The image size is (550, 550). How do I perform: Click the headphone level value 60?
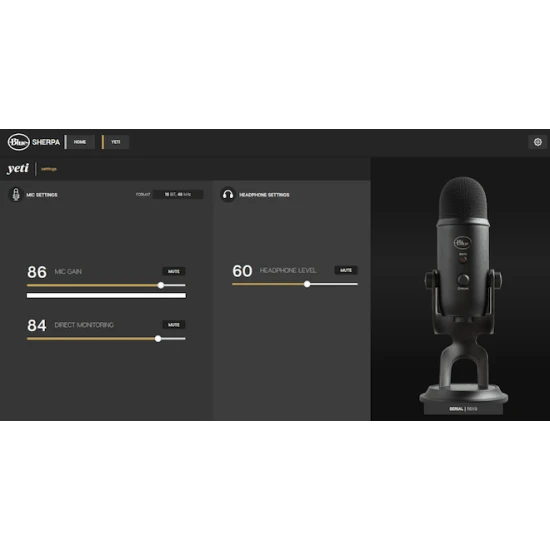(x=242, y=271)
